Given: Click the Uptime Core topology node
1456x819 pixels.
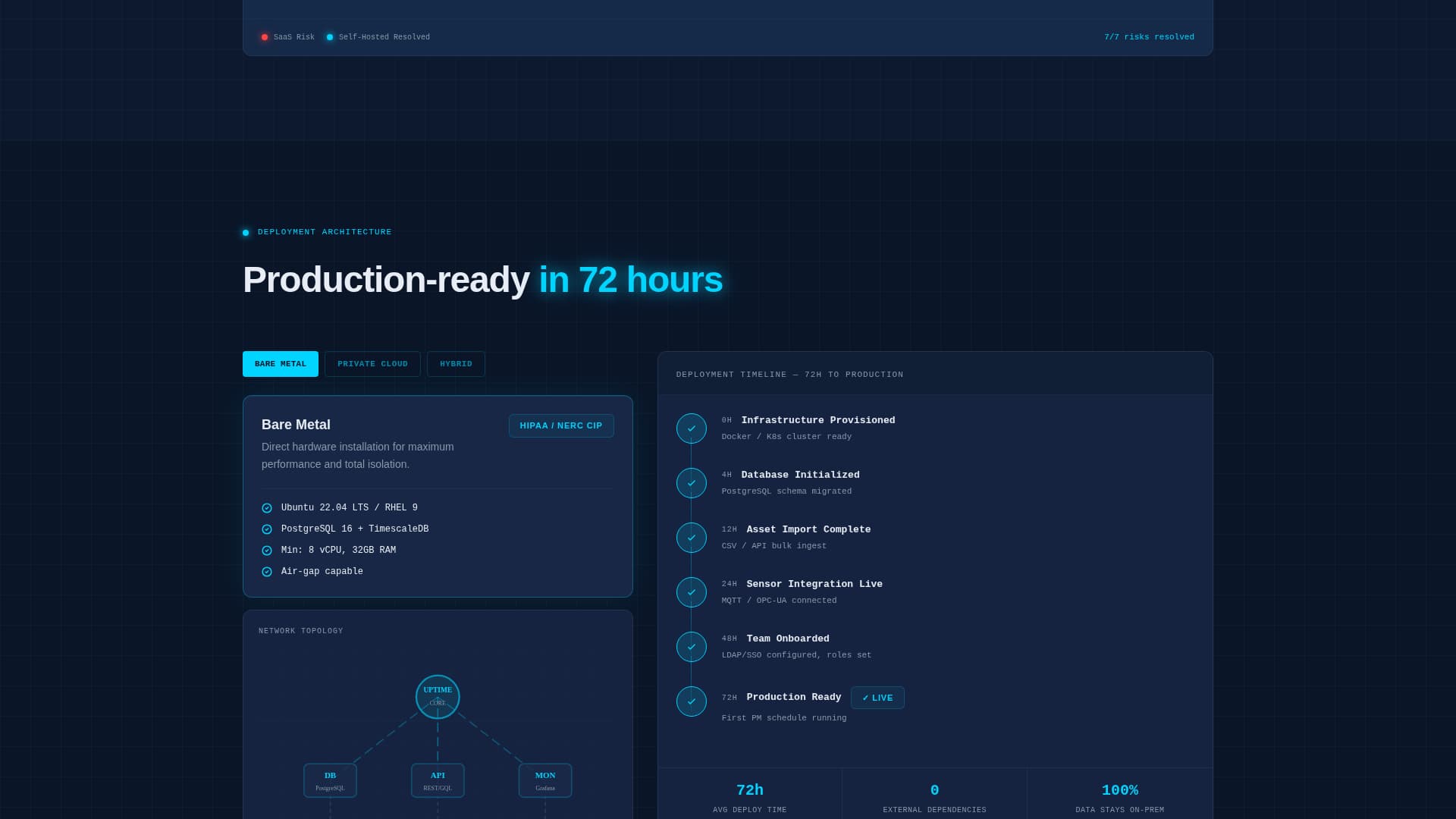Looking at the screenshot, I should click(x=438, y=697).
